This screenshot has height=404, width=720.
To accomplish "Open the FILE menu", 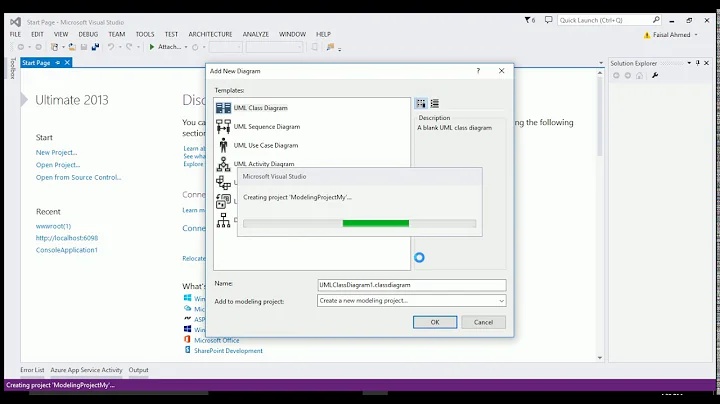I will point(15,34).
